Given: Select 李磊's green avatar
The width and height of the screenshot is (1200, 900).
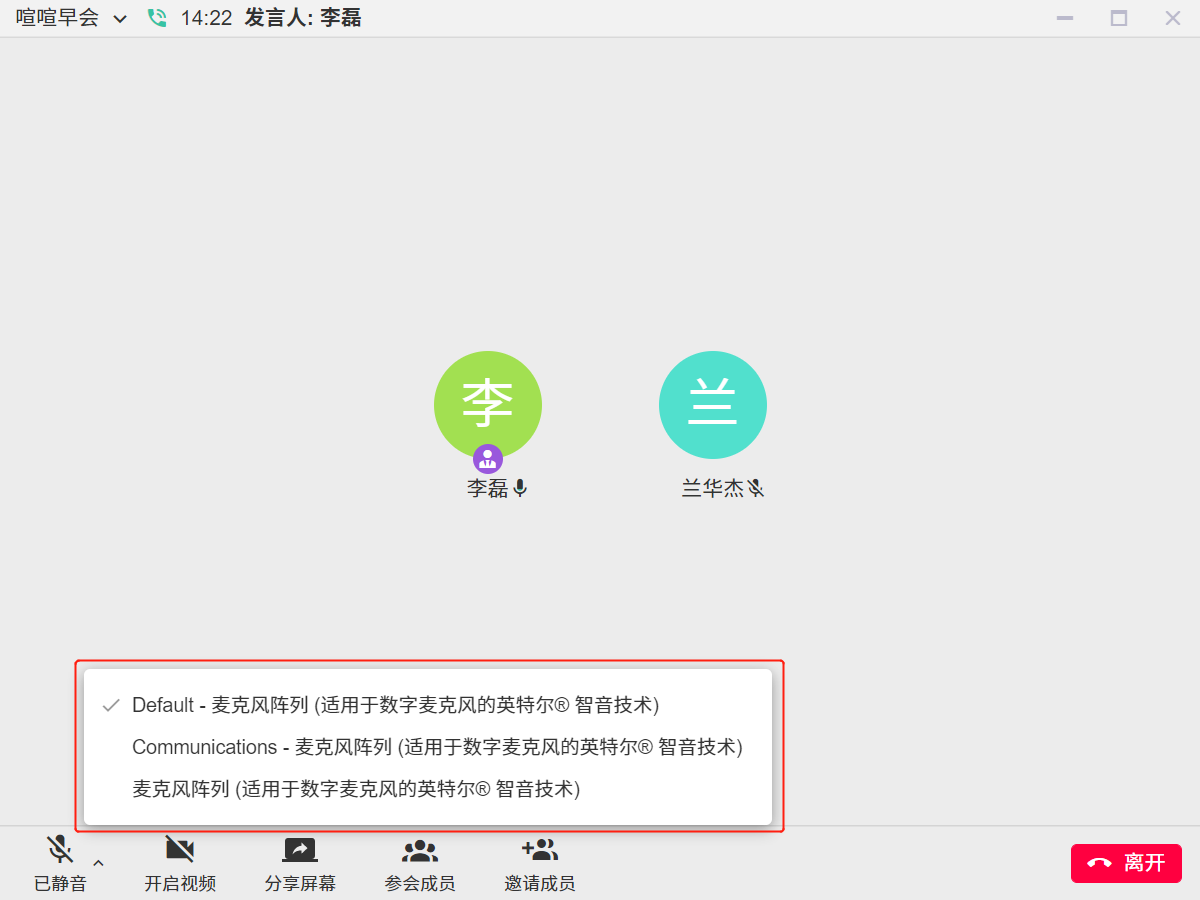Looking at the screenshot, I should 488,405.
